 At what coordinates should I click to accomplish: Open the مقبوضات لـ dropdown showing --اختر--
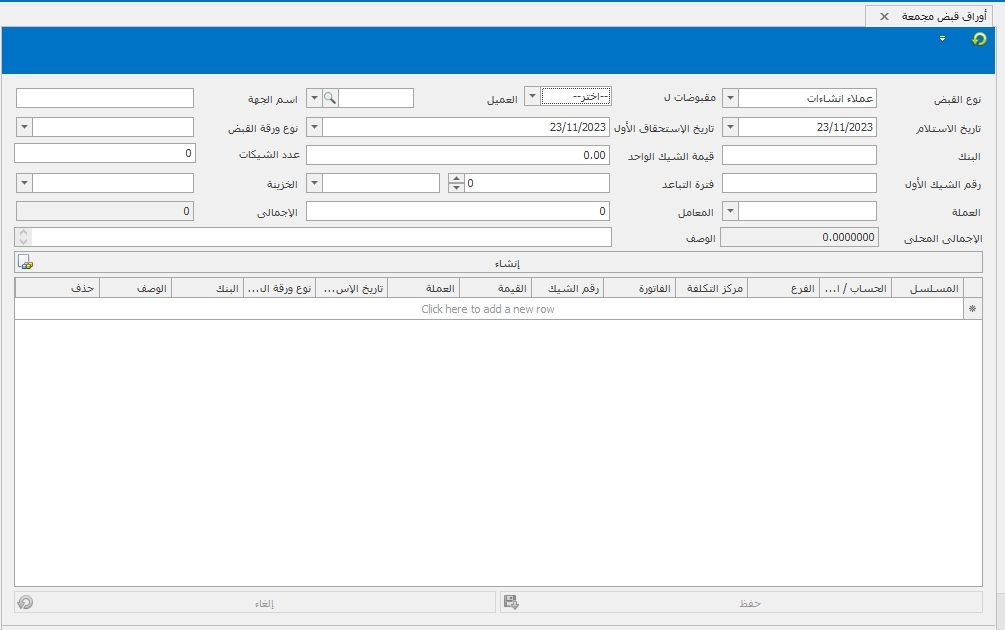tap(533, 97)
